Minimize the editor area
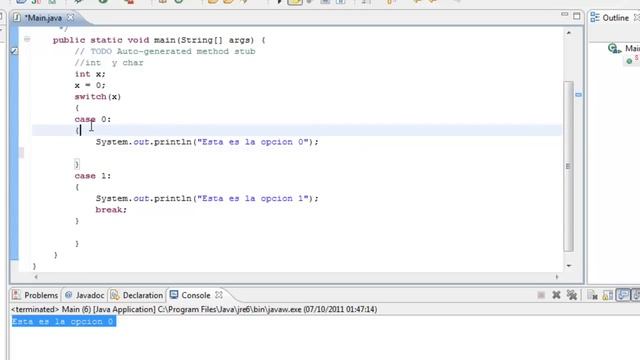Viewport: 640px width, 360px height. tap(564, 15)
